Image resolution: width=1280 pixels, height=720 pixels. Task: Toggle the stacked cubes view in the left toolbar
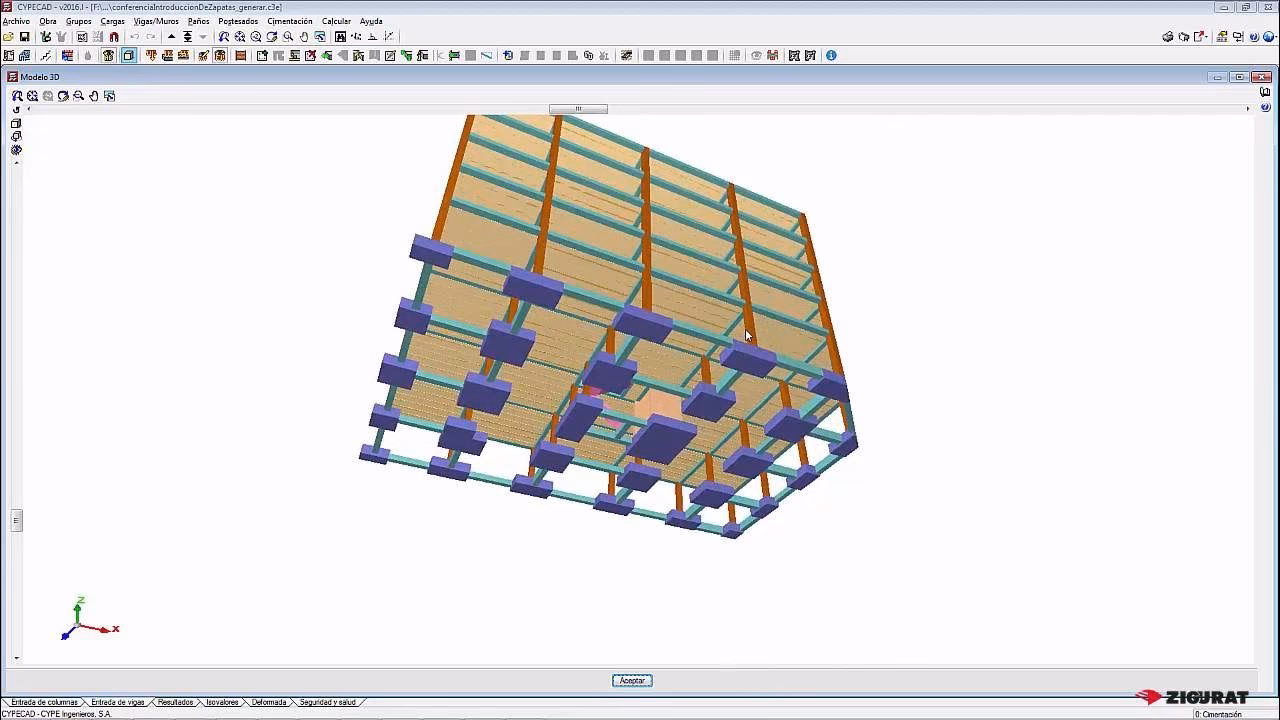(x=16, y=137)
